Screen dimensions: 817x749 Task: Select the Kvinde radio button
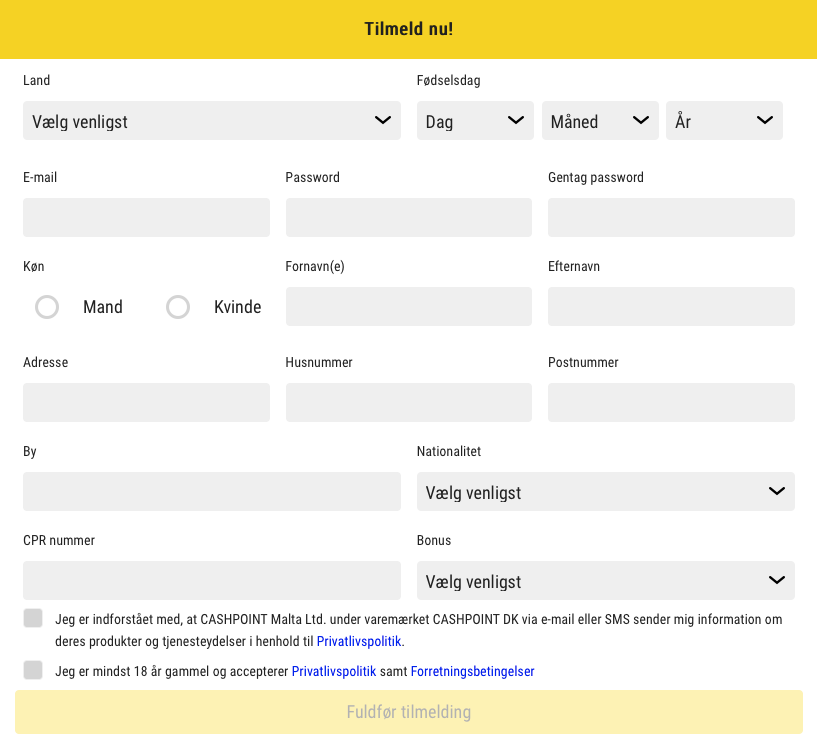pyautogui.click(x=178, y=307)
